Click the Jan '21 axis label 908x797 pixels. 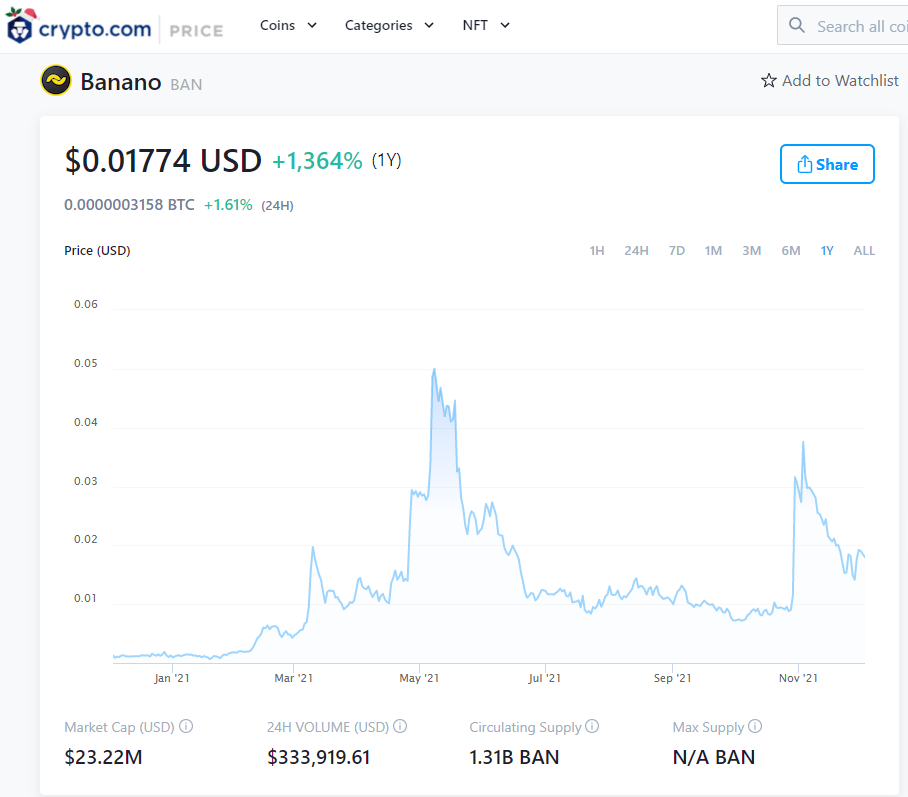[x=172, y=678]
